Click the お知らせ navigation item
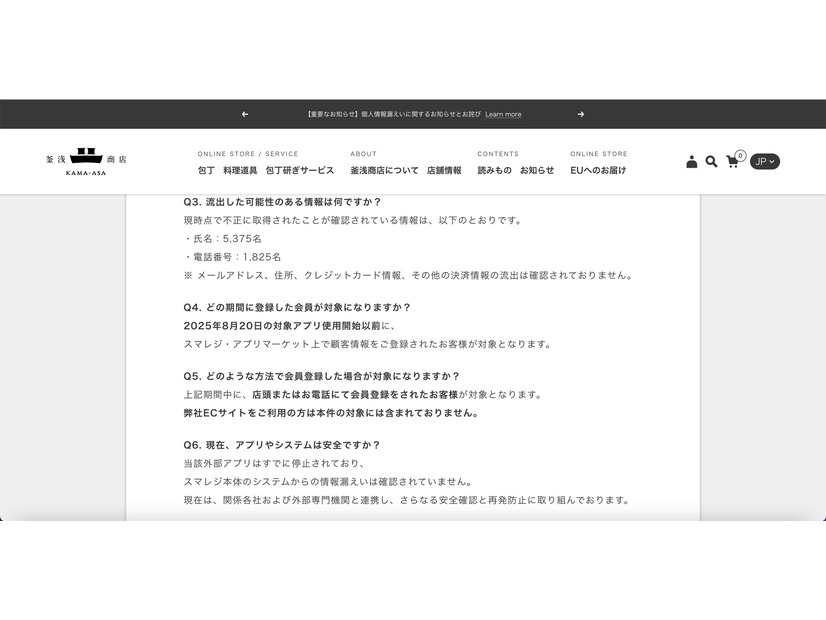Viewport: 826px width, 620px height. tap(535, 170)
